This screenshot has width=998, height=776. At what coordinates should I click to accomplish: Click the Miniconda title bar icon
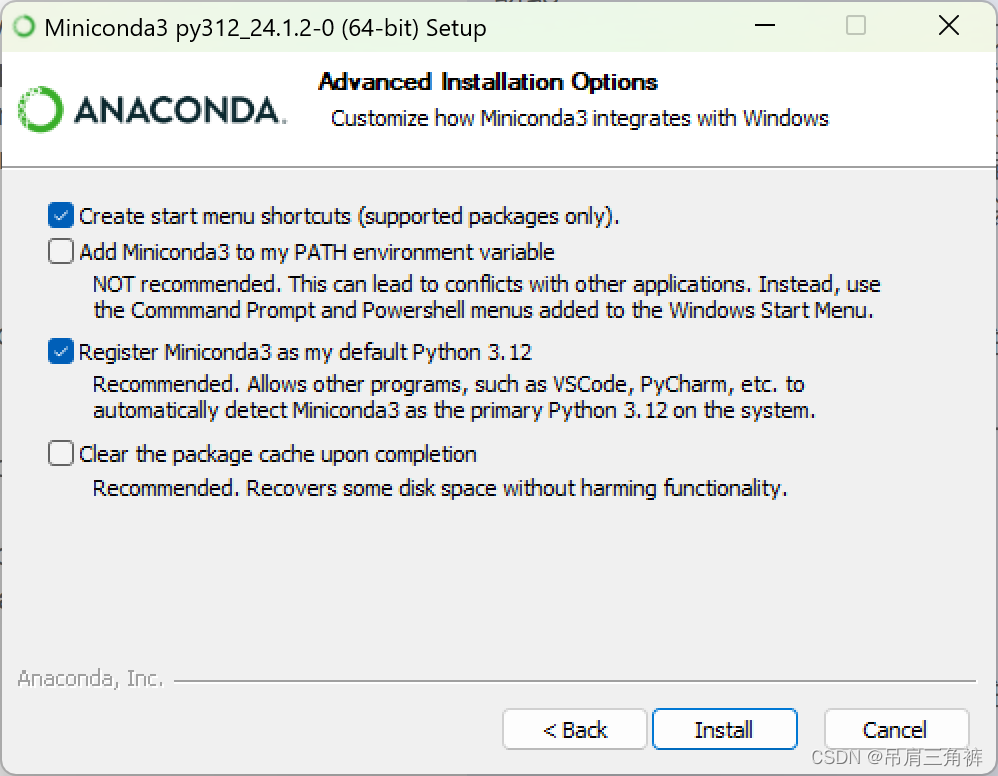[x=22, y=25]
